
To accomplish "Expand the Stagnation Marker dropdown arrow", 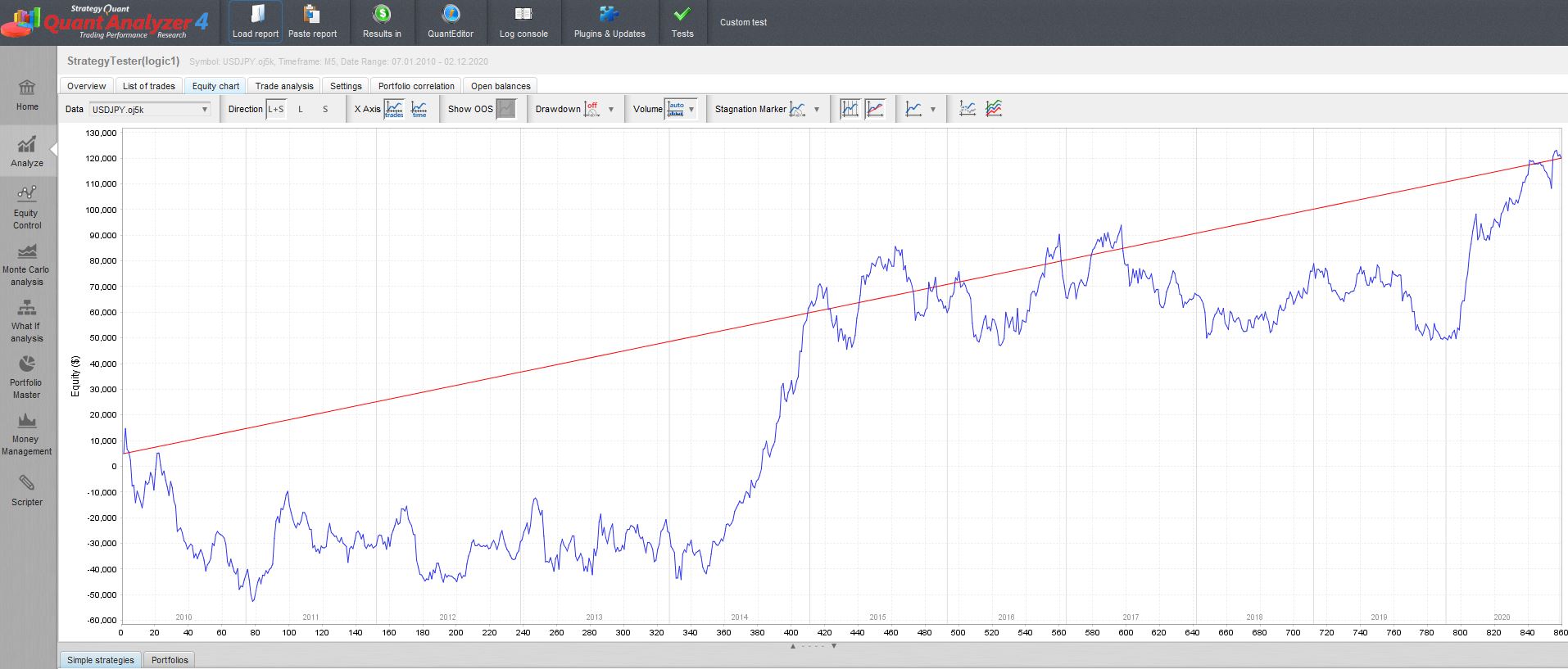I will [x=817, y=110].
